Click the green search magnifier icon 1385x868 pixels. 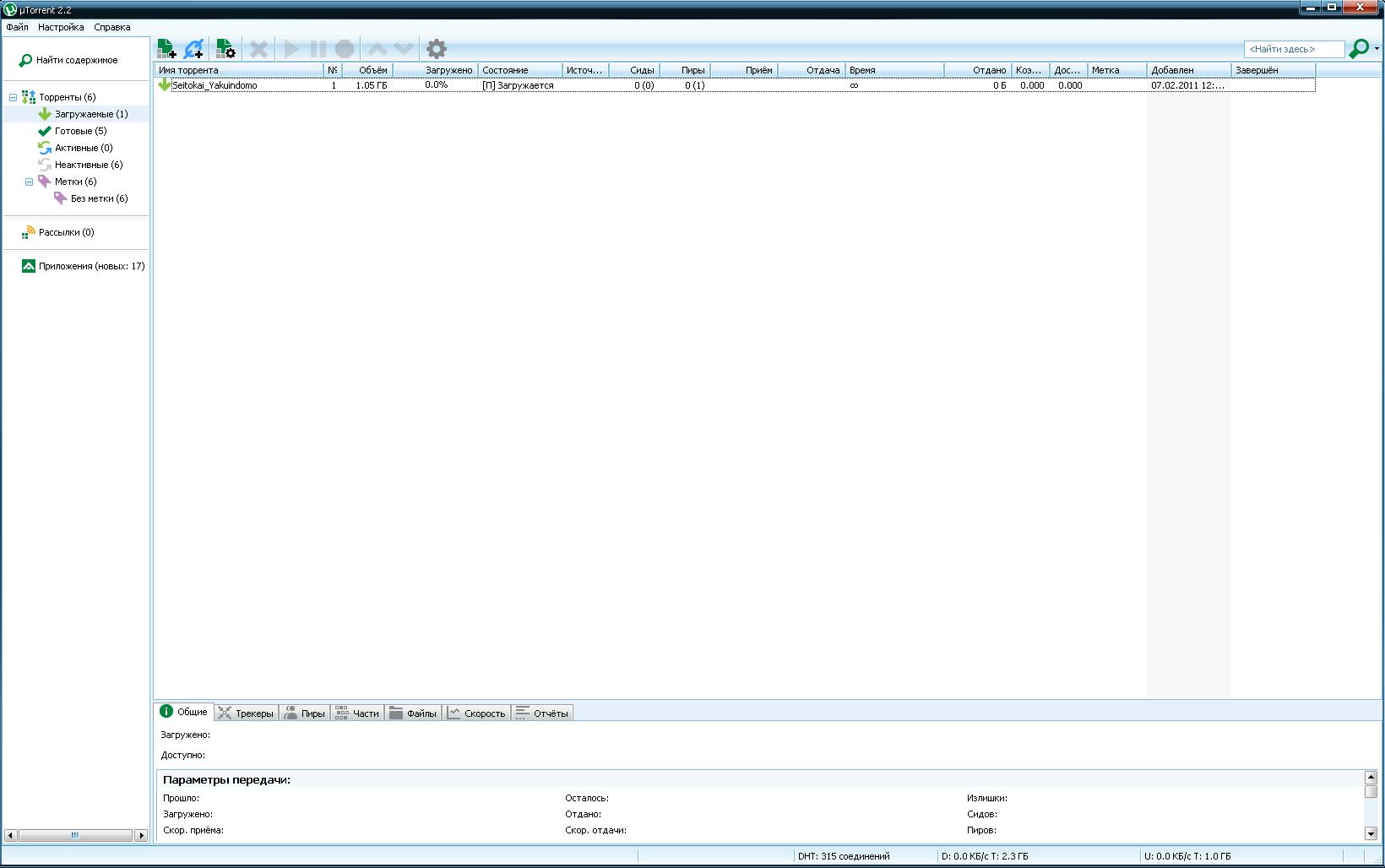1358,49
